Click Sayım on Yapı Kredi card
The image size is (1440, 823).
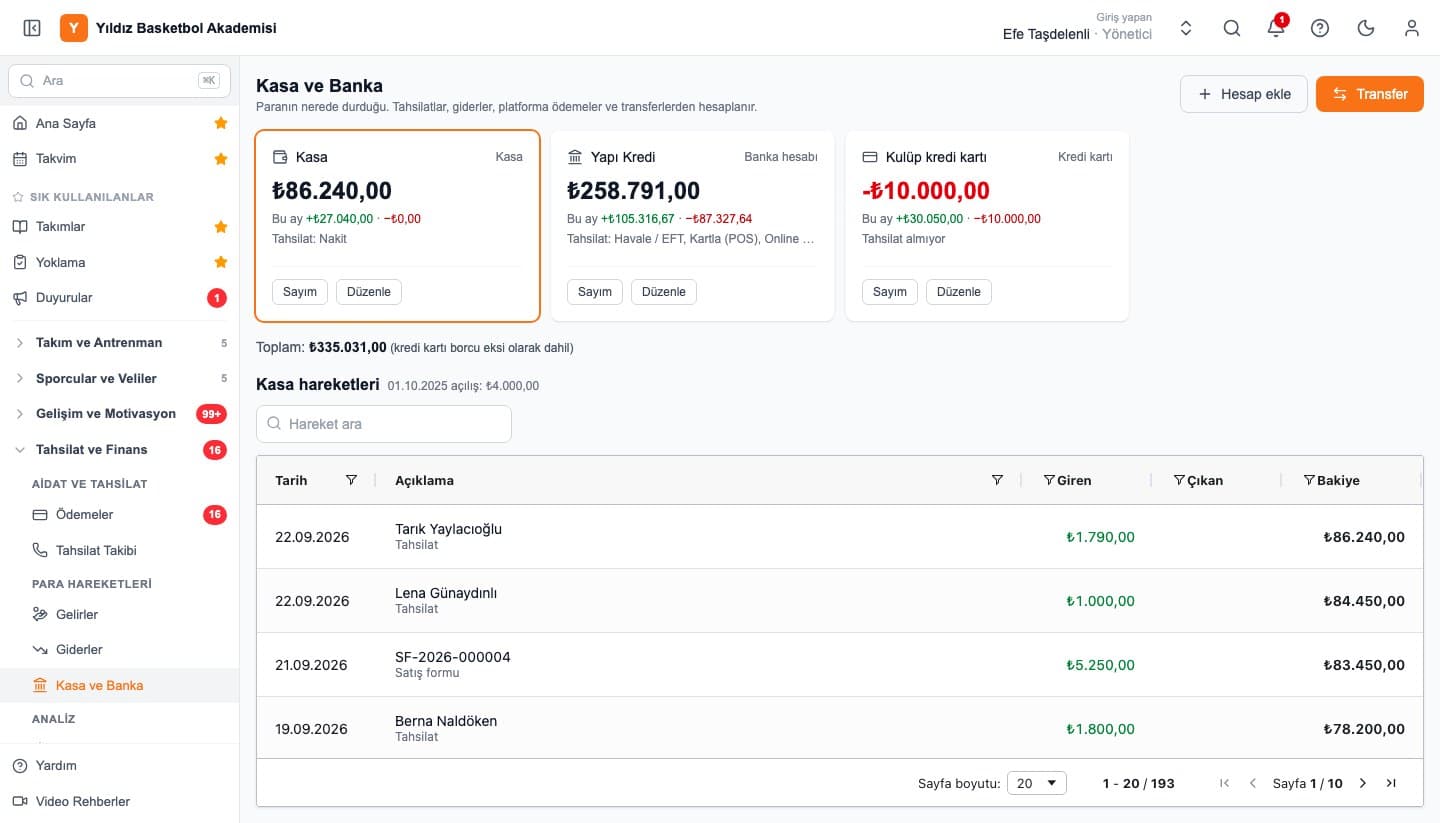point(595,292)
